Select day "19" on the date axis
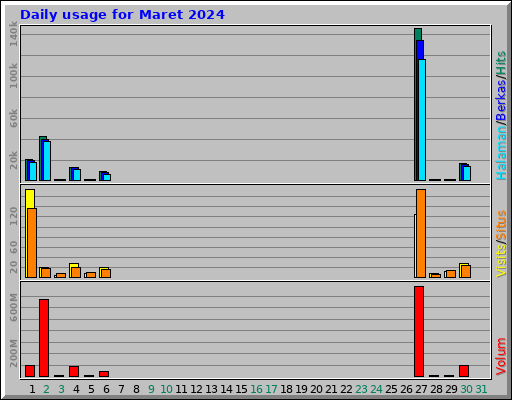Viewport: 512px width, 400px height. 301,389
